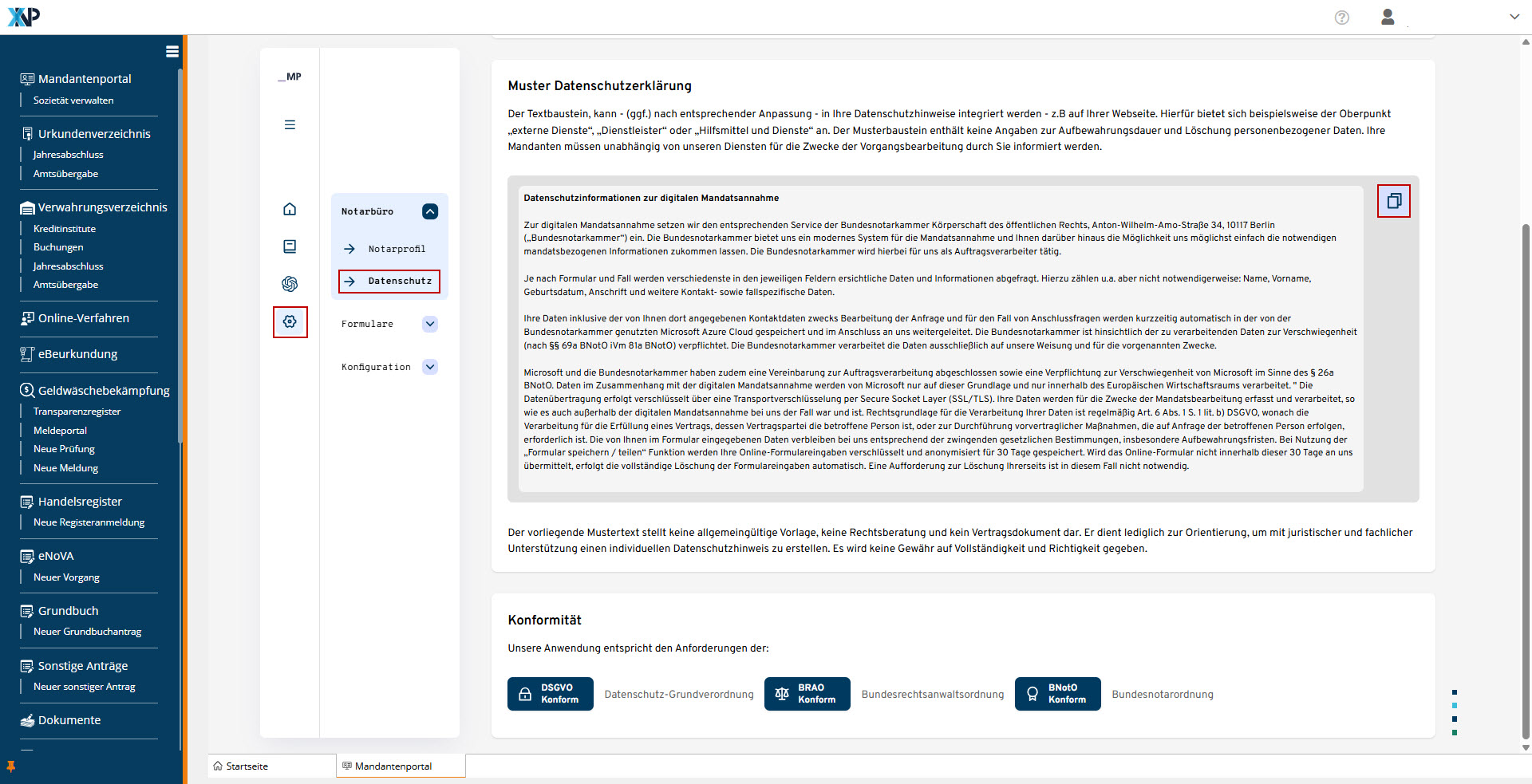
Task: Open Transparenzregister under Geldwäschebekämpfung
Action: coord(77,412)
